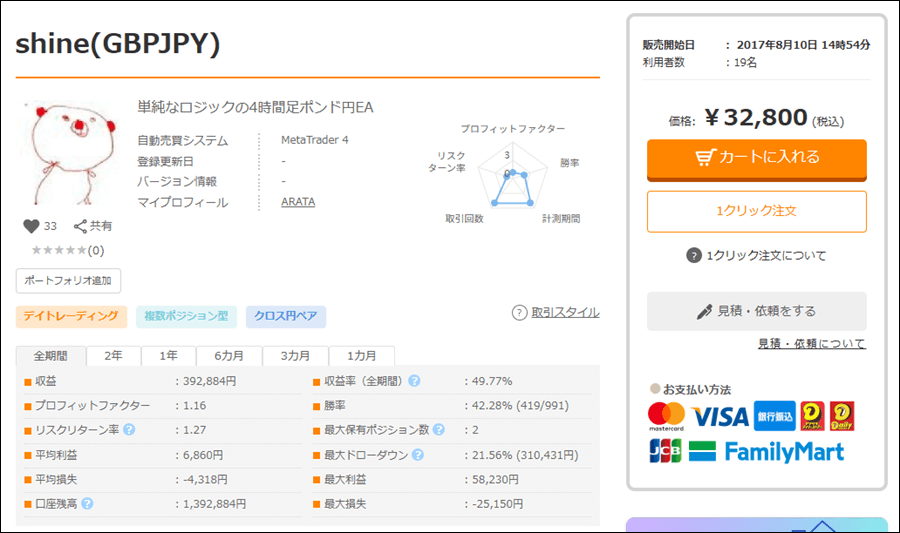Click help icon beside 最大ドローダウン

417,455
